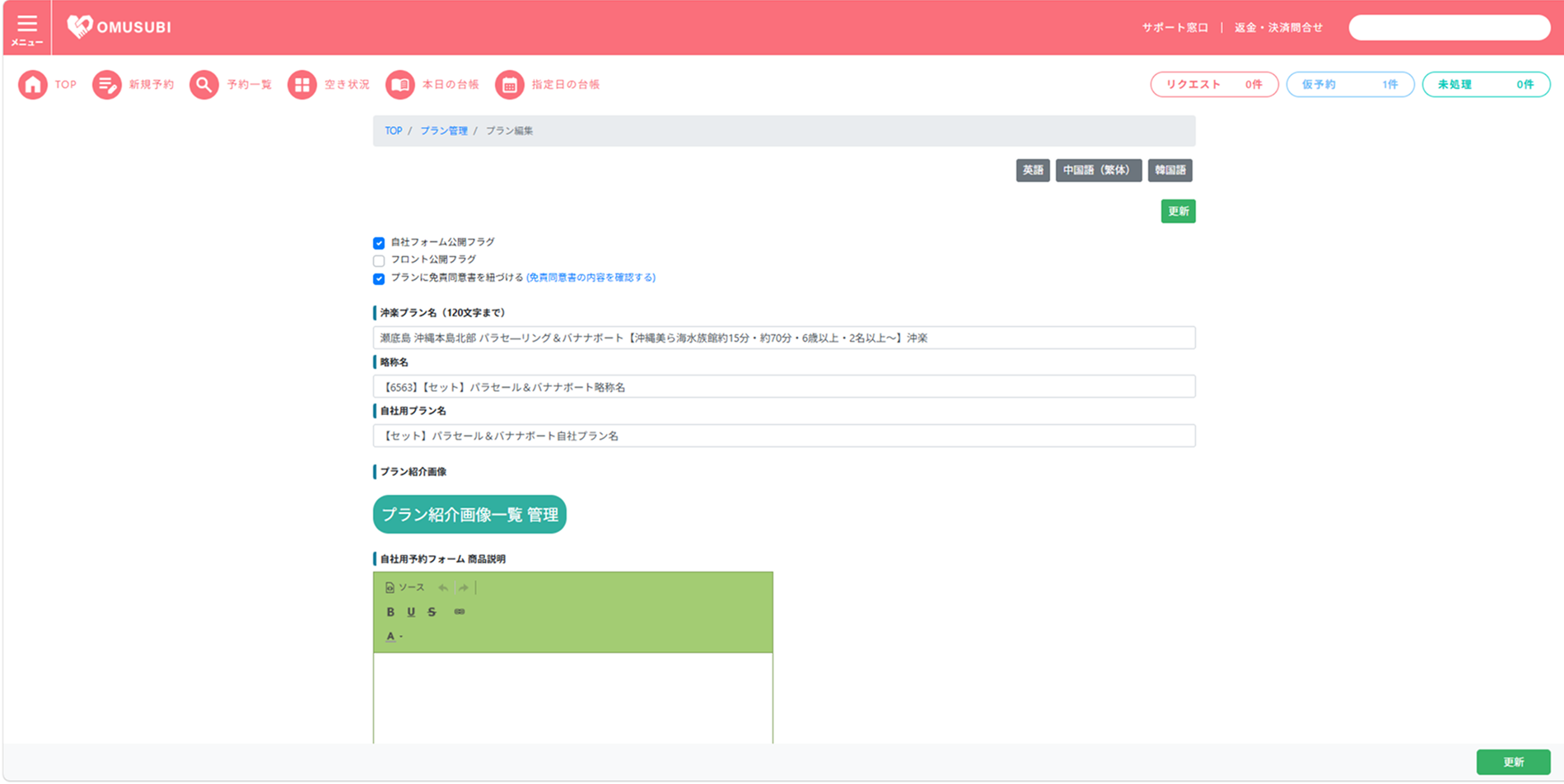Open 未処理 0件 status pill

coord(1486,85)
